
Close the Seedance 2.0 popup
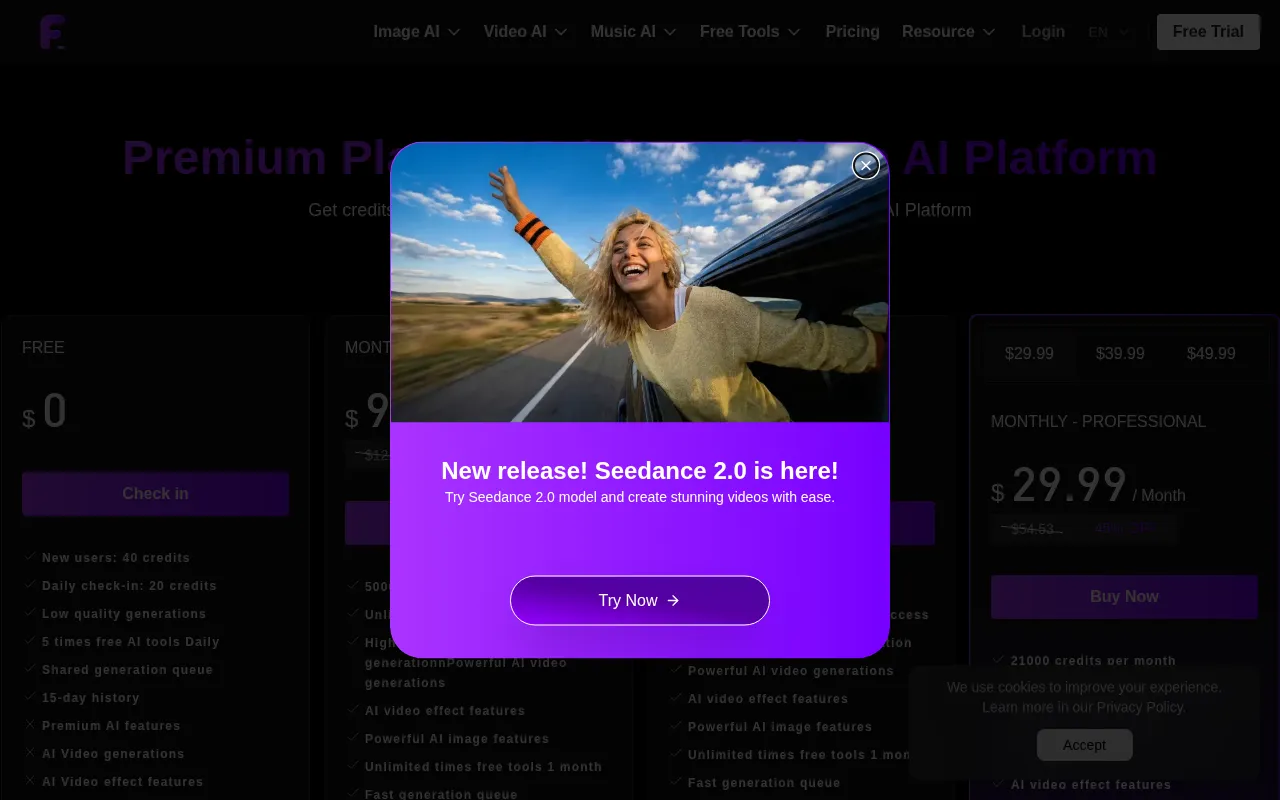pos(866,165)
